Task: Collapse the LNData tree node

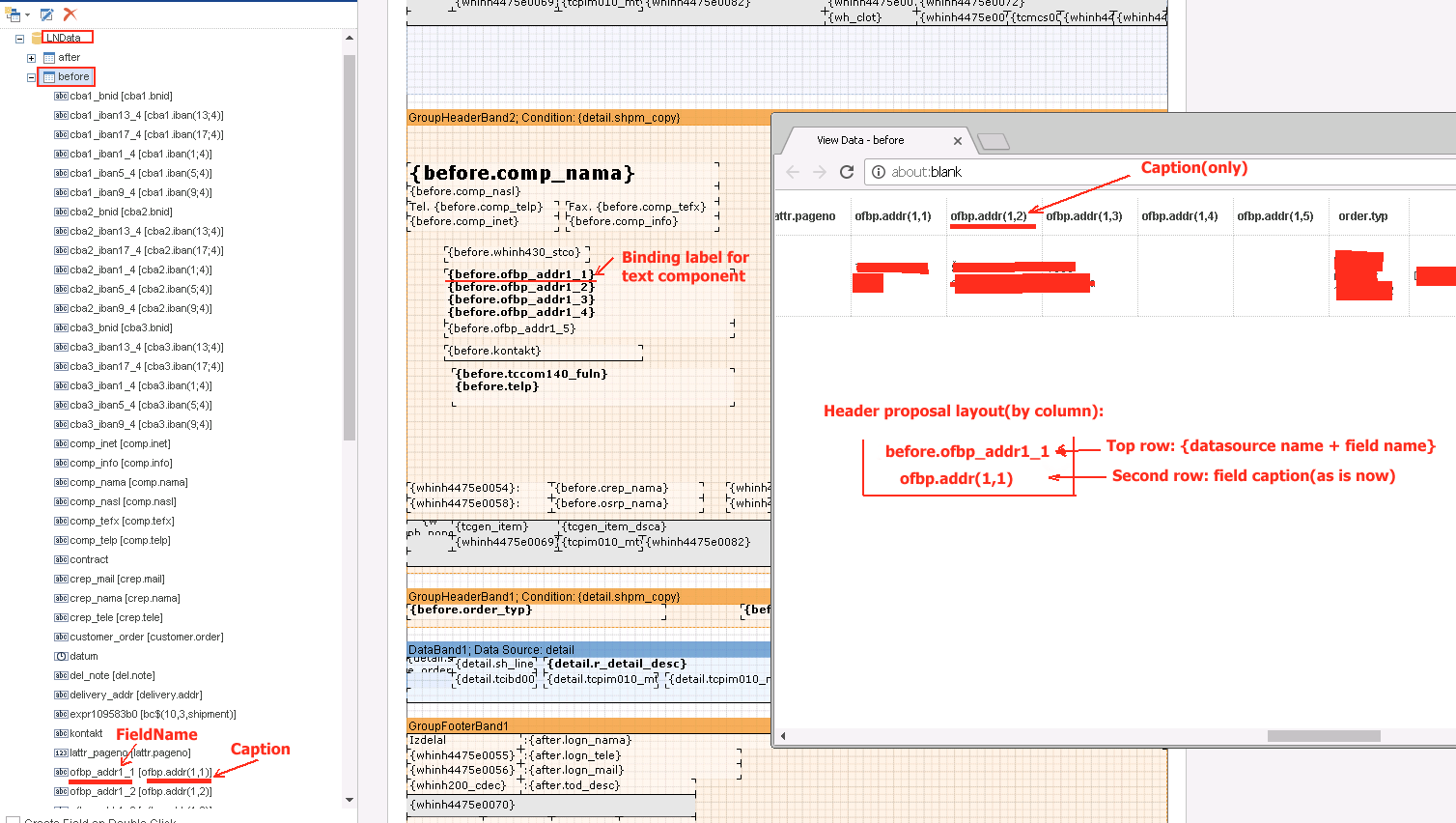Action: 19,39
